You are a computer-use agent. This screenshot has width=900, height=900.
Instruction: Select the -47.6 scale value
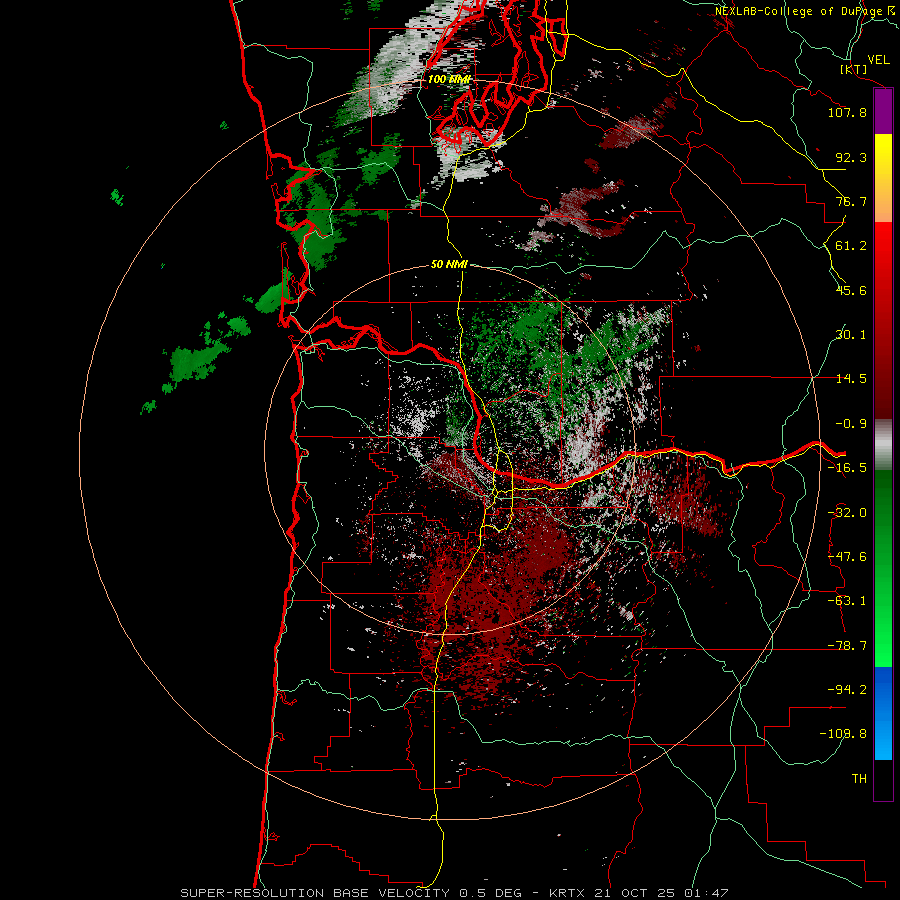[x=847, y=557]
